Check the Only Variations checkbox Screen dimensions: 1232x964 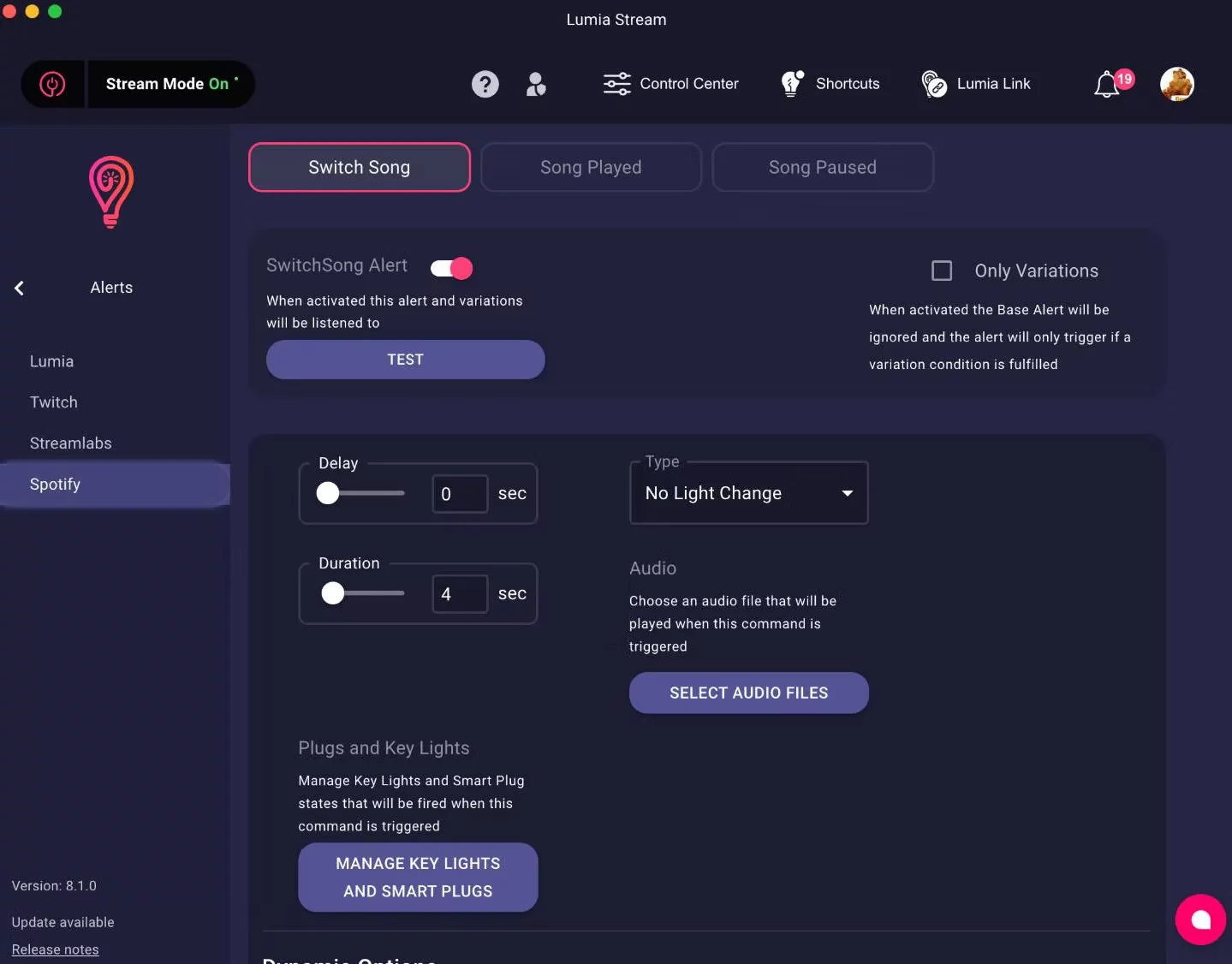click(942, 271)
